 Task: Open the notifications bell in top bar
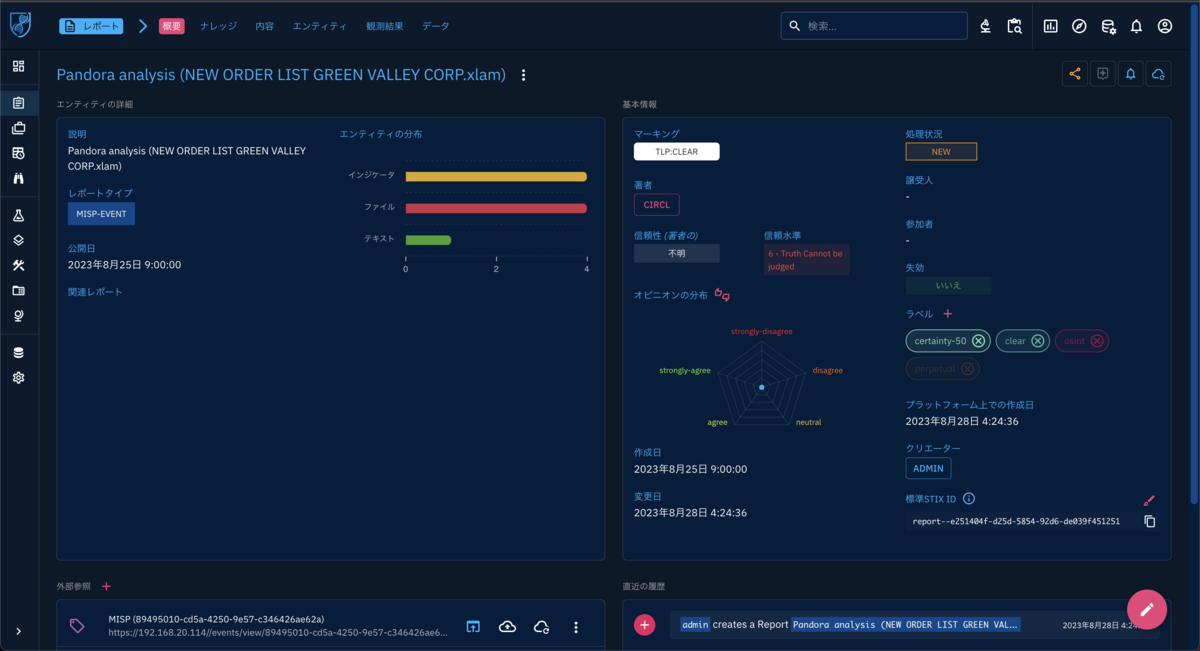click(x=1136, y=26)
